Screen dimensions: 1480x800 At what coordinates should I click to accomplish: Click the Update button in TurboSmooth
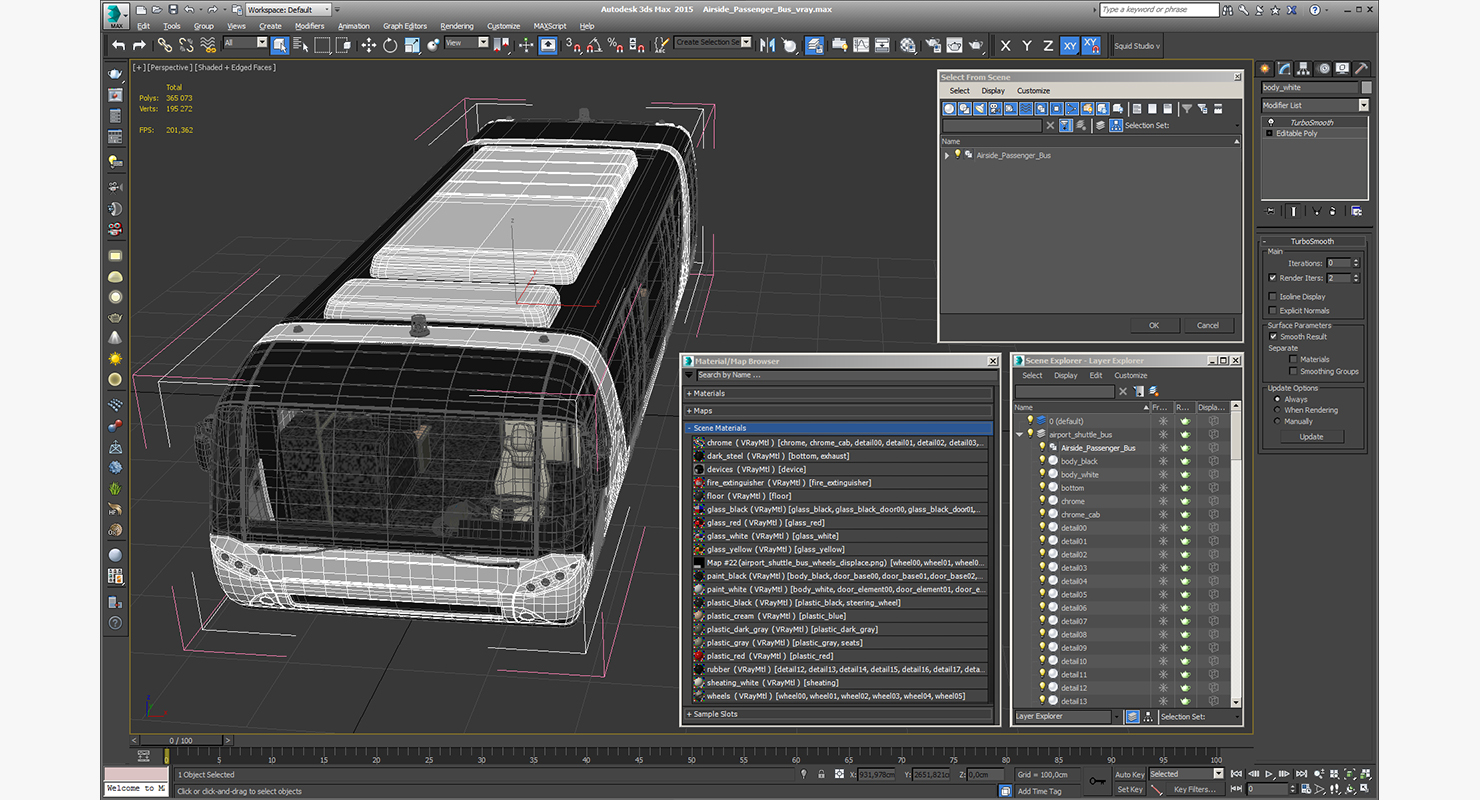pos(1311,437)
